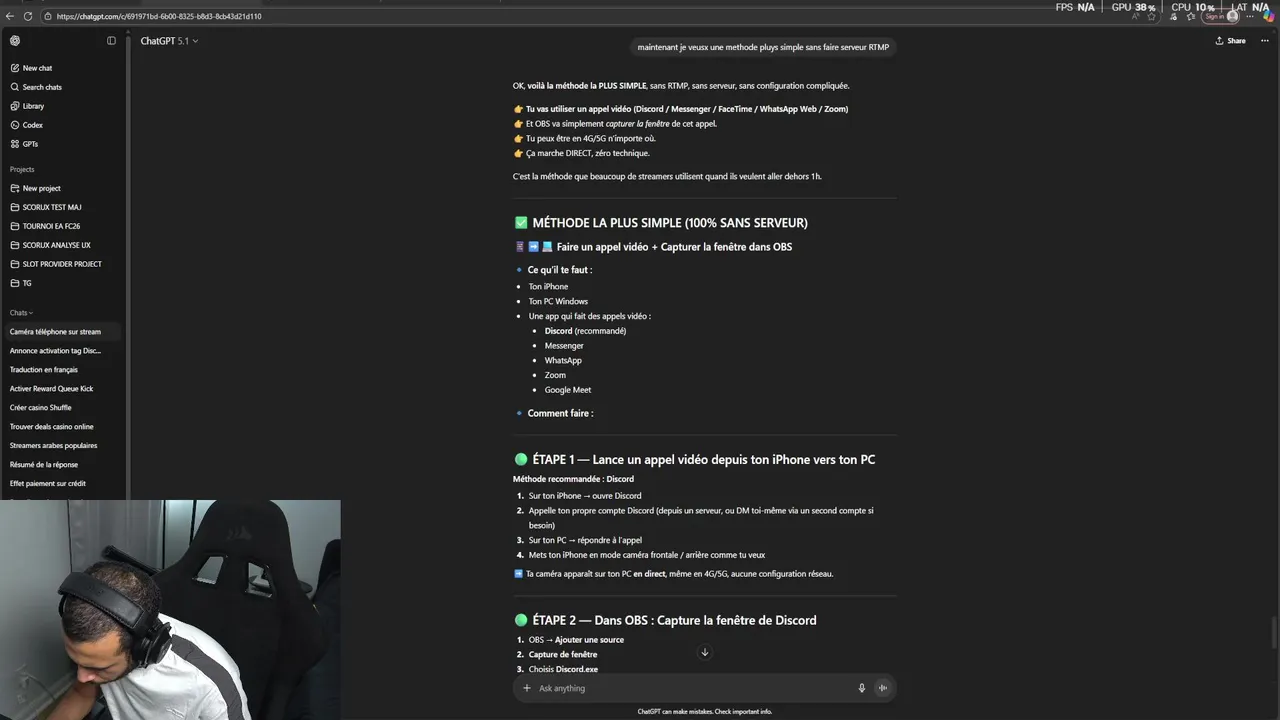Click the microphone dictation icon

[x=861, y=688]
